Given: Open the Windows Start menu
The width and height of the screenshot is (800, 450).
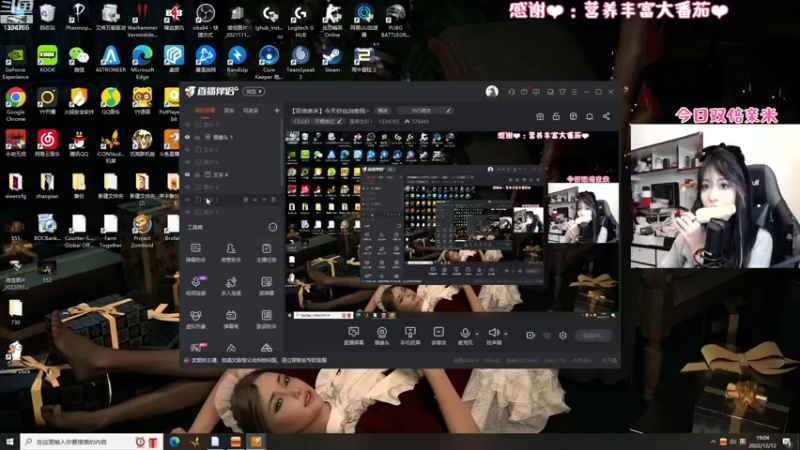Looking at the screenshot, I should (x=10, y=441).
